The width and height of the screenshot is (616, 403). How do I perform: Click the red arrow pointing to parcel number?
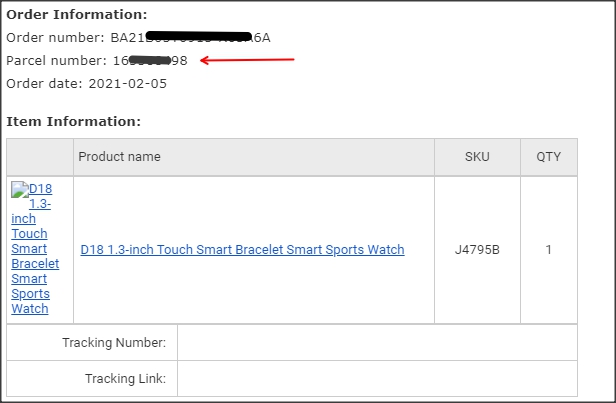pos(247,60)
